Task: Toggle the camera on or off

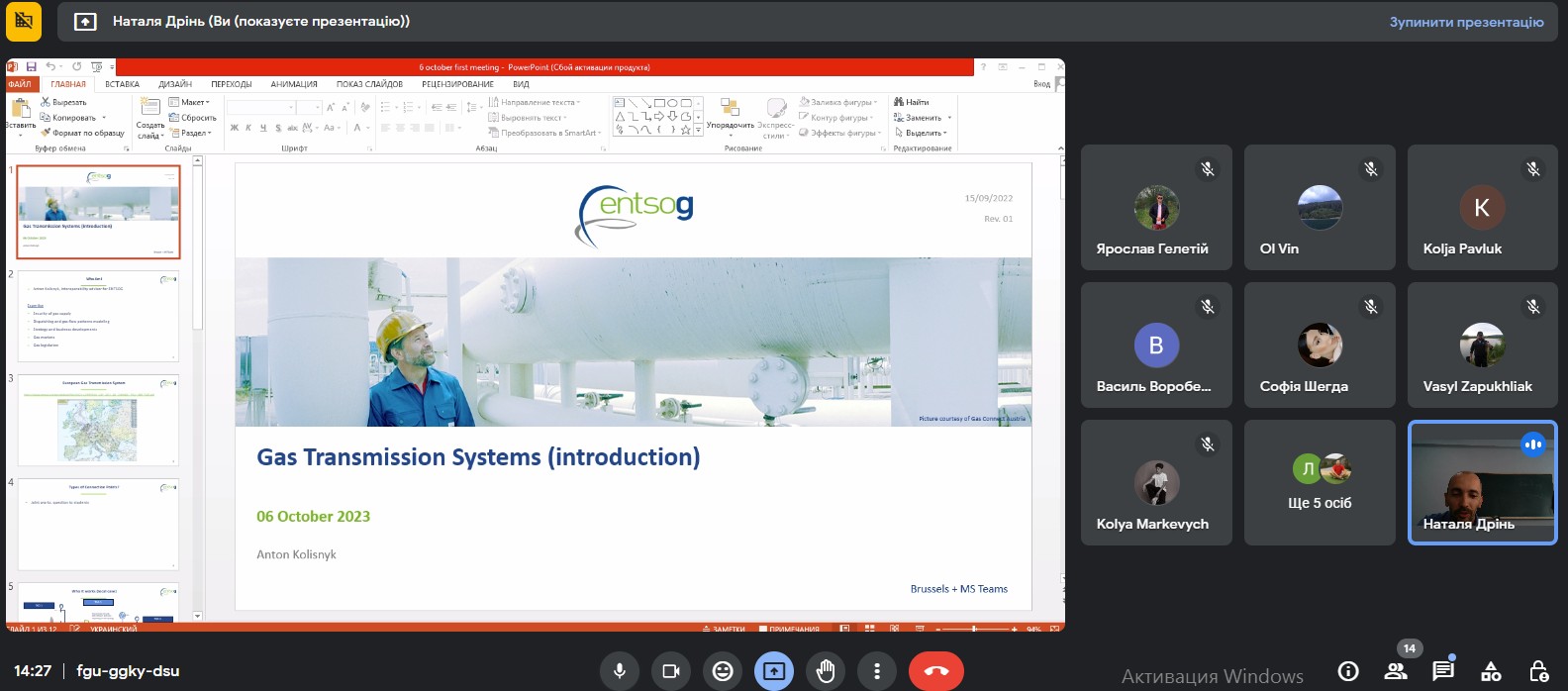Action: click(671, 671)
